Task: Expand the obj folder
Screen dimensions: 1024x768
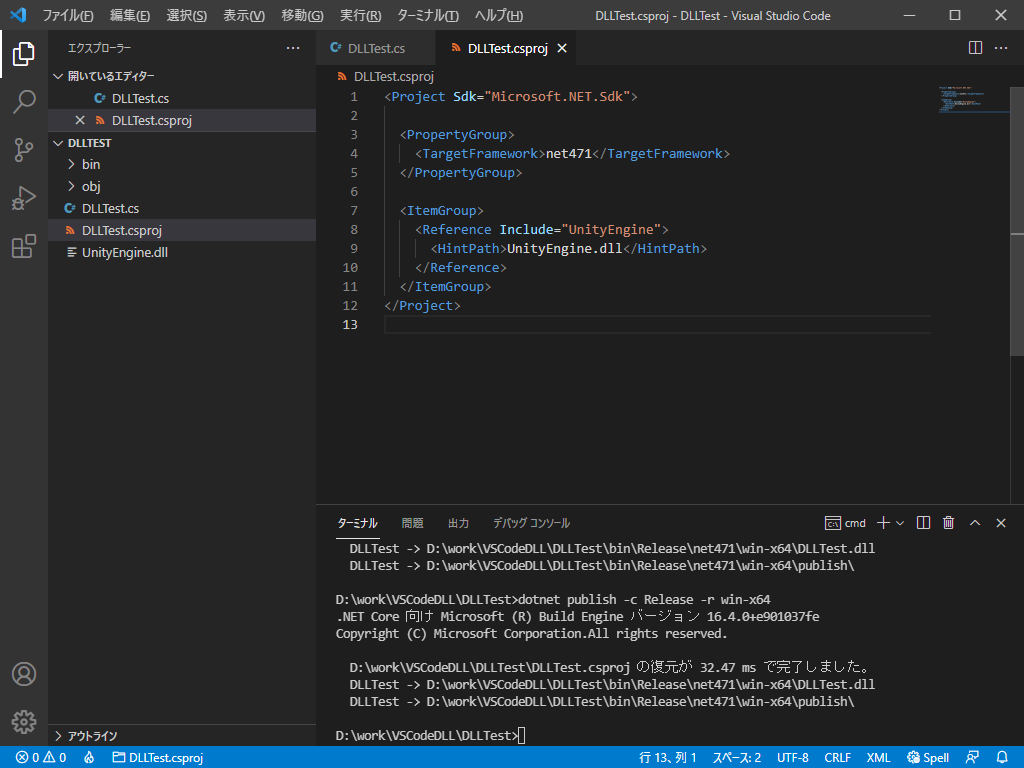Action: coord(91,186)
